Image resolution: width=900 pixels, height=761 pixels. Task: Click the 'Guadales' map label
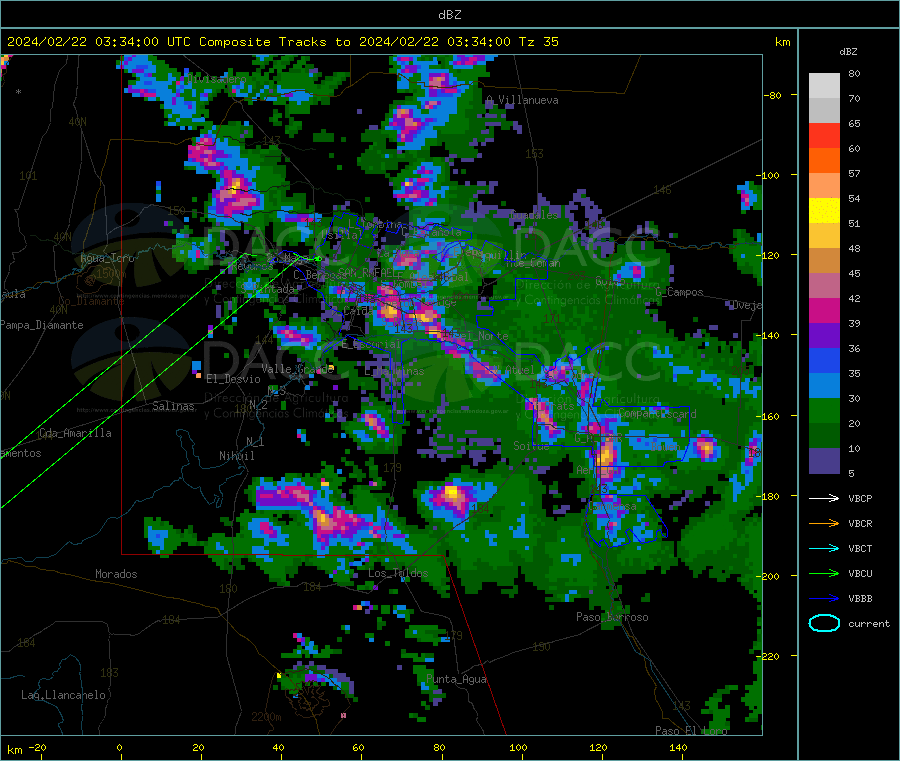point(534,215)
